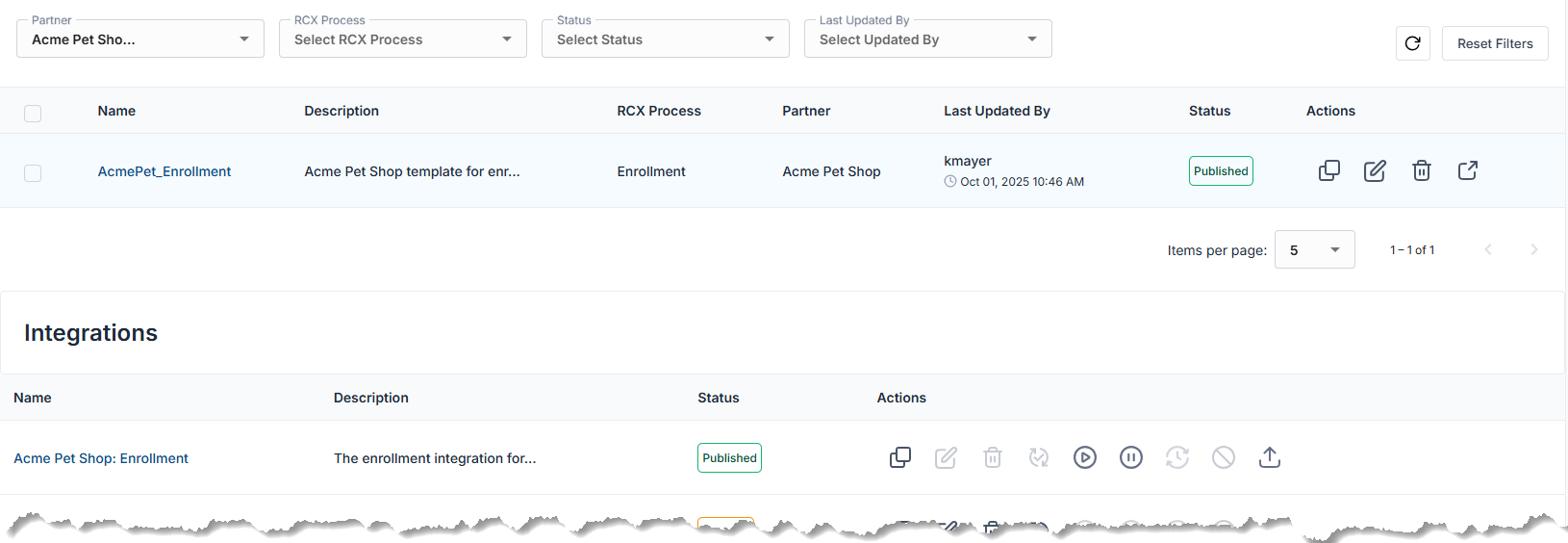Open the Status filter dropdown
Viewport: 1568px width, 543px height.
[665, 39]
